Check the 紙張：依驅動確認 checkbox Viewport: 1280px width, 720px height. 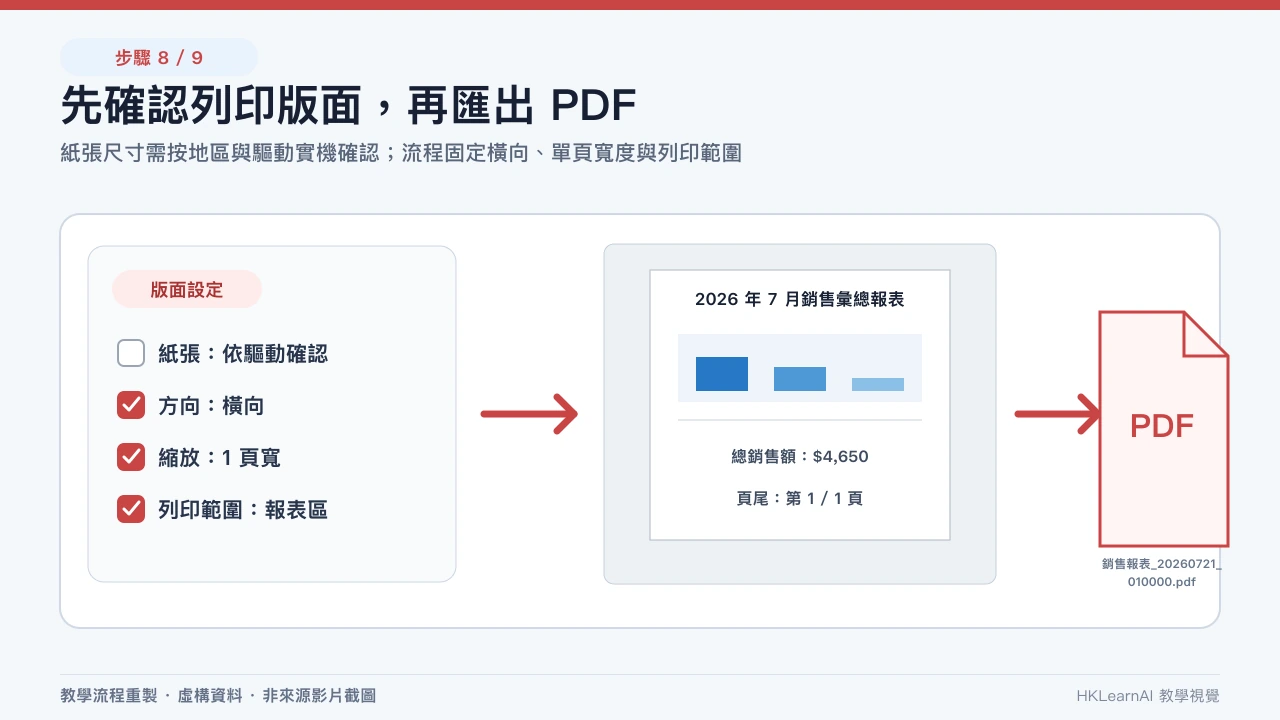point(131,353)
